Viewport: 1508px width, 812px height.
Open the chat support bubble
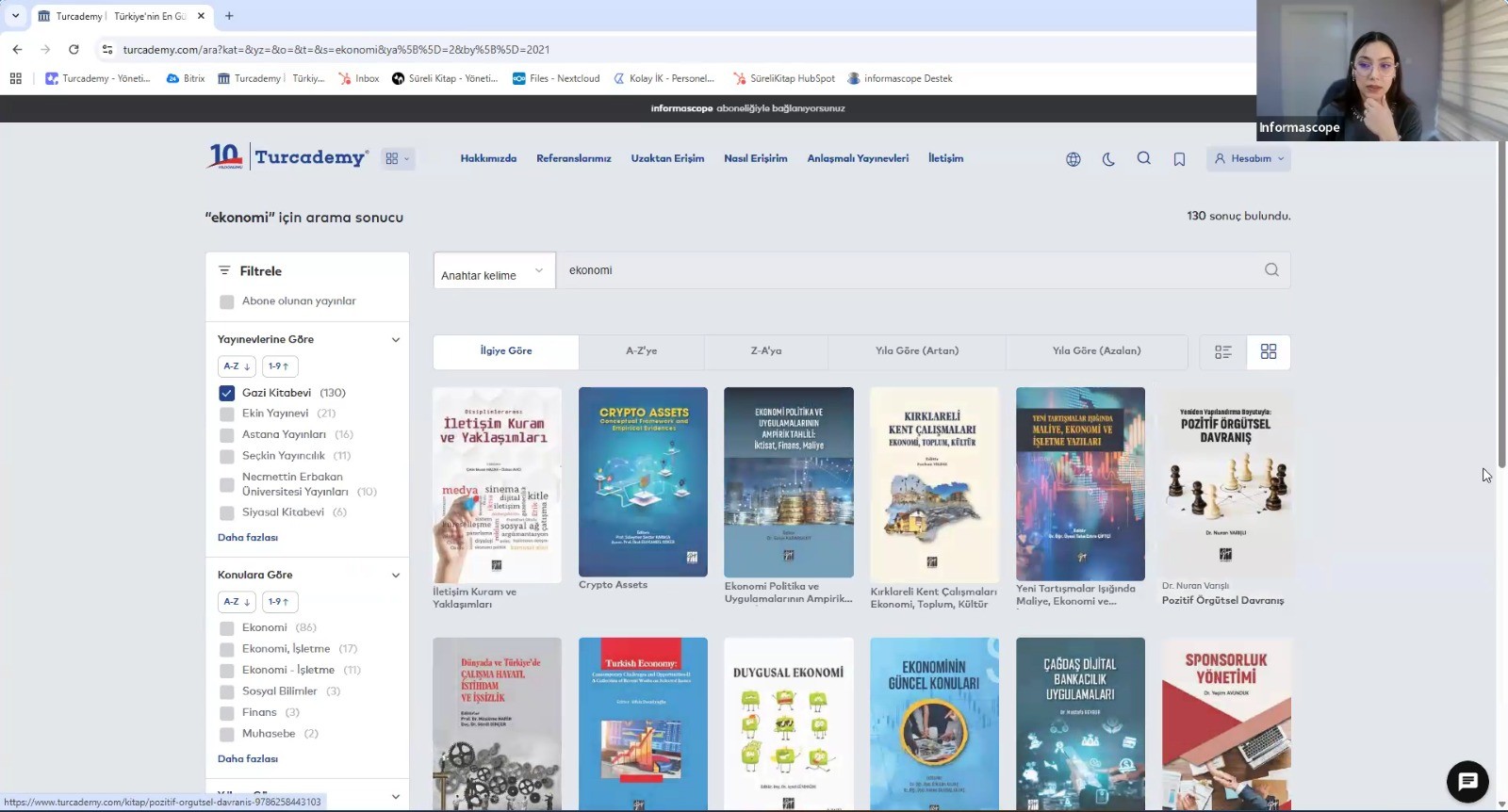coord(1467,781)
